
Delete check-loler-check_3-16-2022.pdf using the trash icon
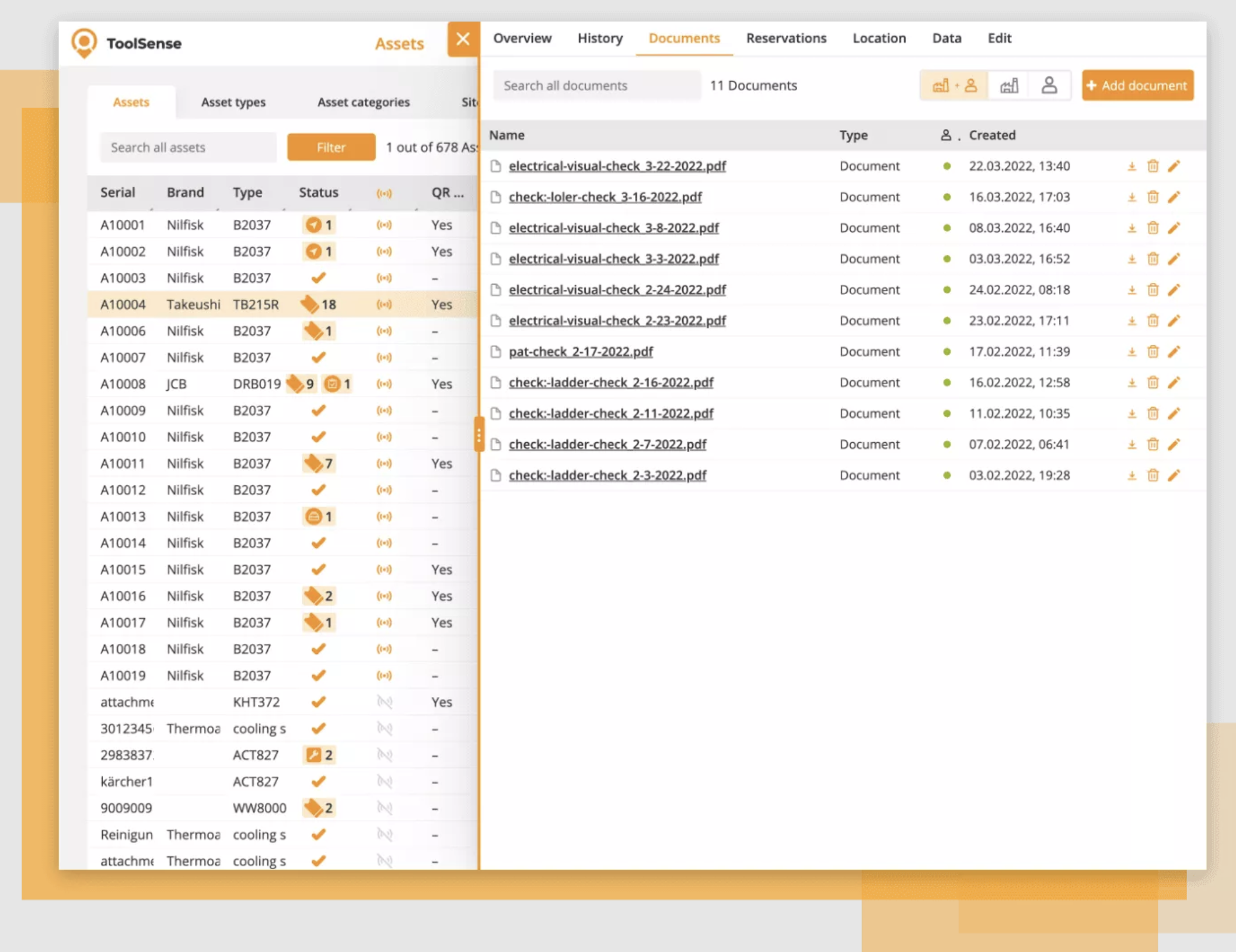(x=1153, y=197)
